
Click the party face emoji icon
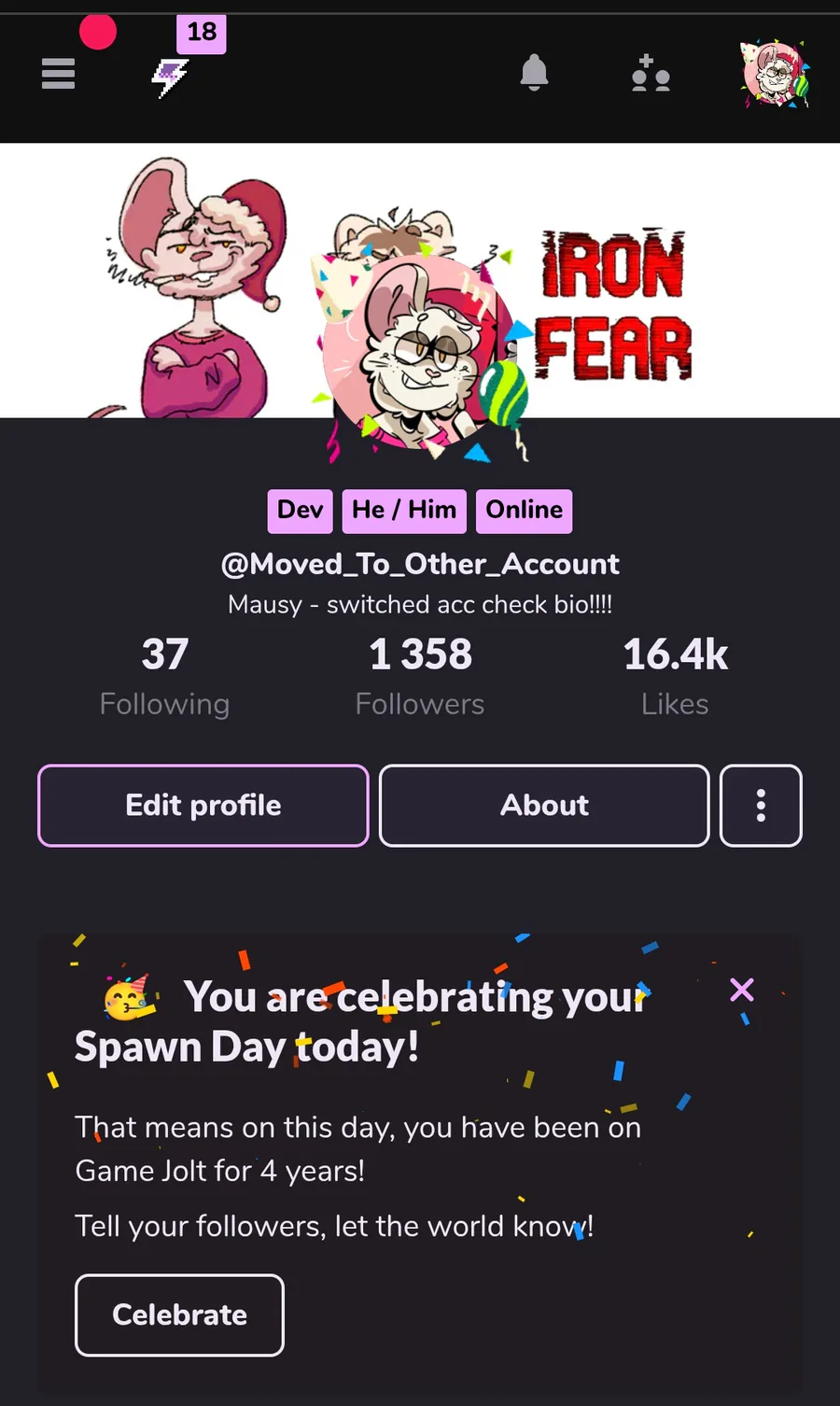pos(127,998)
